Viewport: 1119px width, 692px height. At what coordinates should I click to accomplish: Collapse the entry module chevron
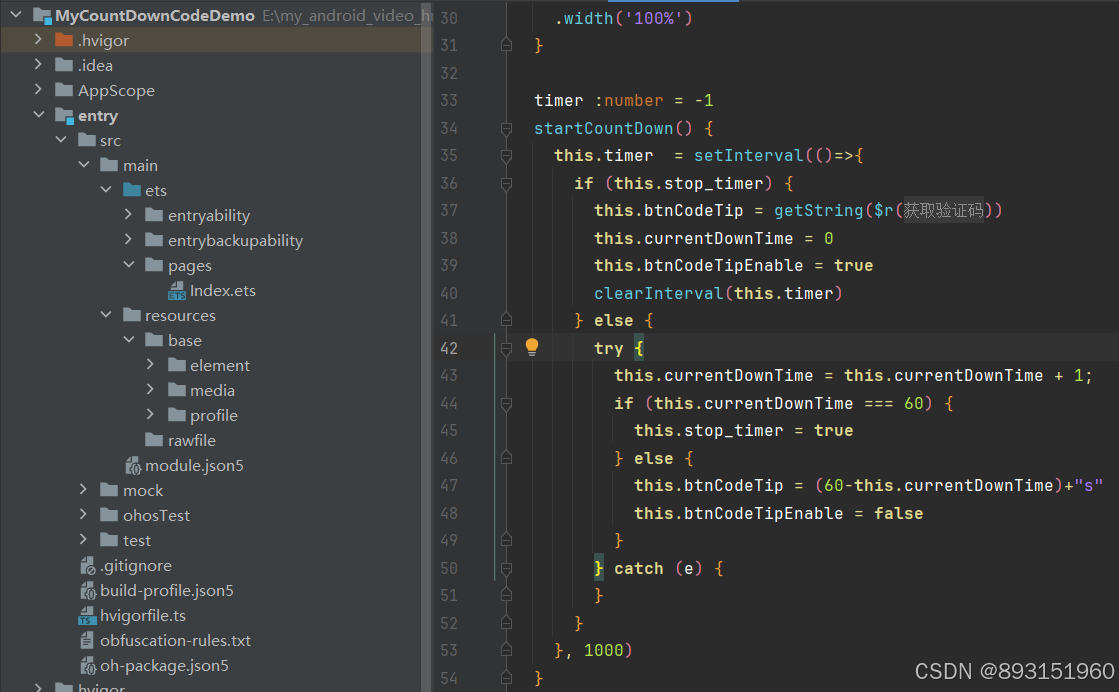click(x=39, y=114)
